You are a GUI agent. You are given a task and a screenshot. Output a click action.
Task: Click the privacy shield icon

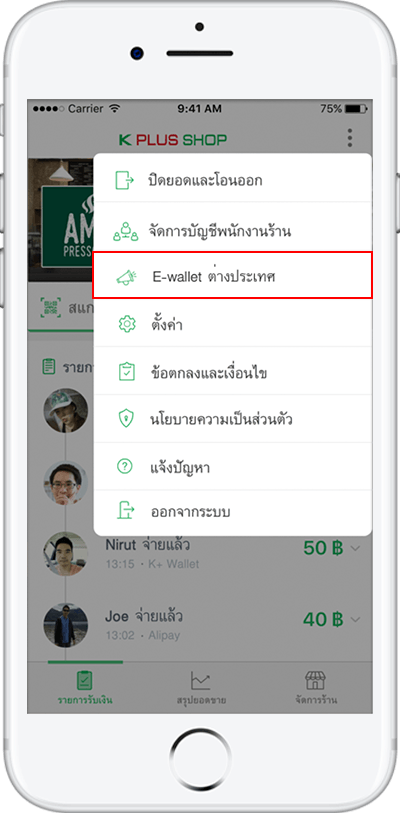coord(126,419)
